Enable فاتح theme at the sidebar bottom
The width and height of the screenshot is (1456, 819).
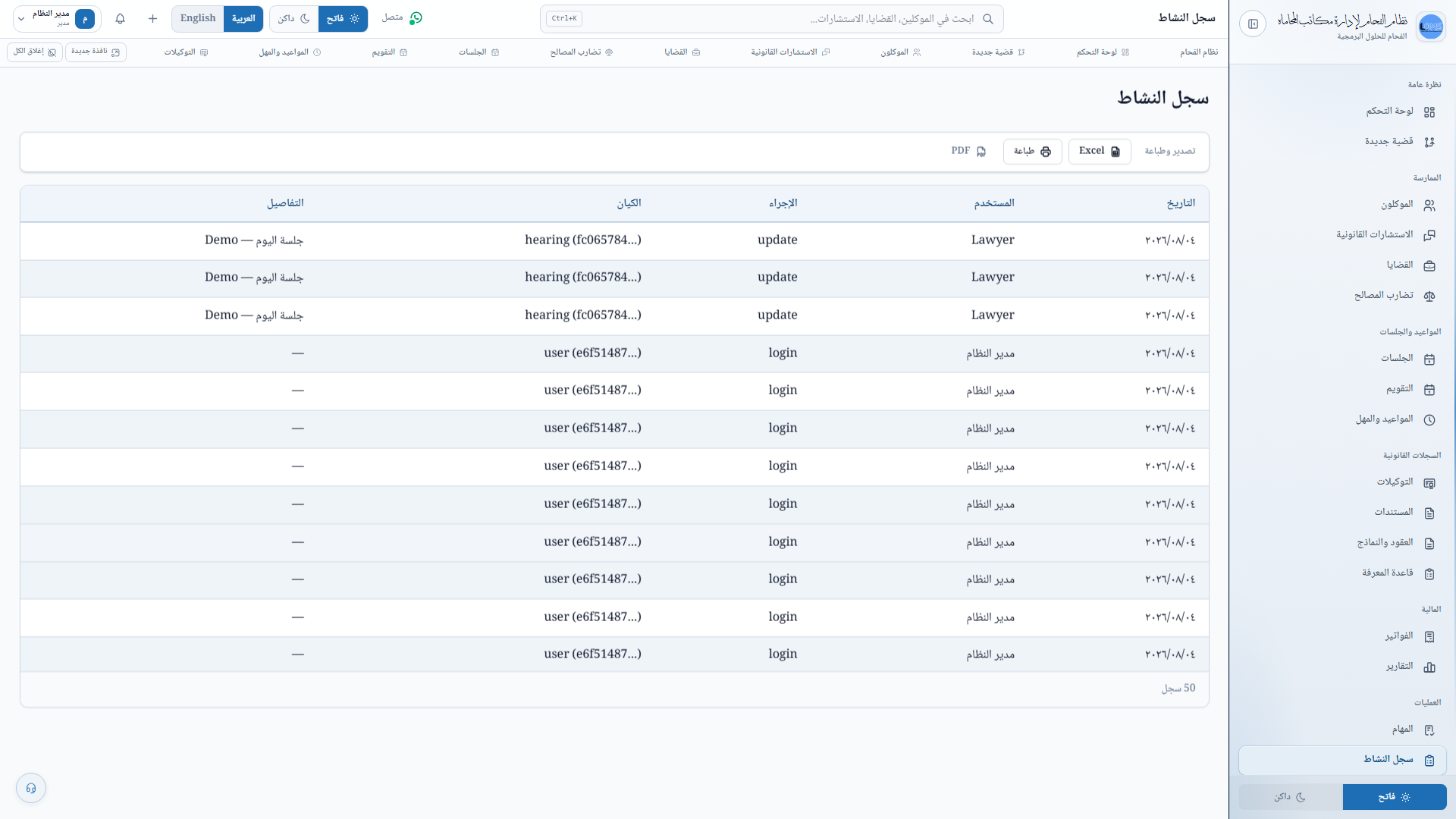tap(1395, 797)
